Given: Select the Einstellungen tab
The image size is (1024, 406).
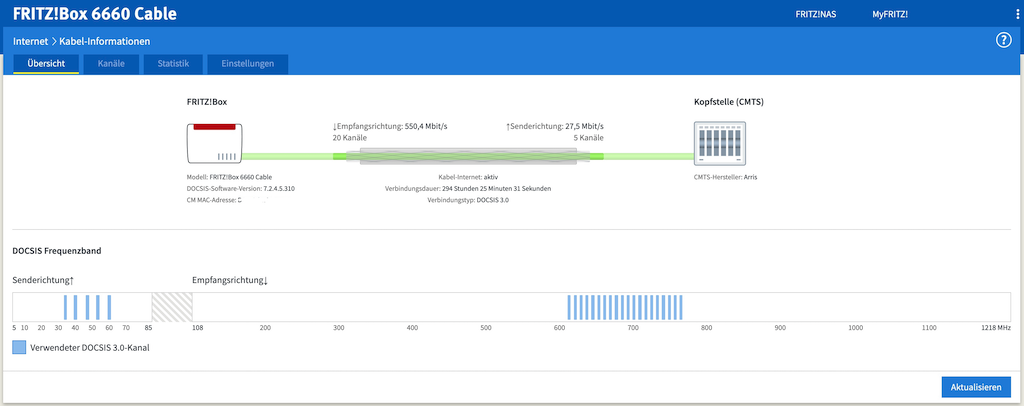Looking at the screenshot, I should click(247, 64).
